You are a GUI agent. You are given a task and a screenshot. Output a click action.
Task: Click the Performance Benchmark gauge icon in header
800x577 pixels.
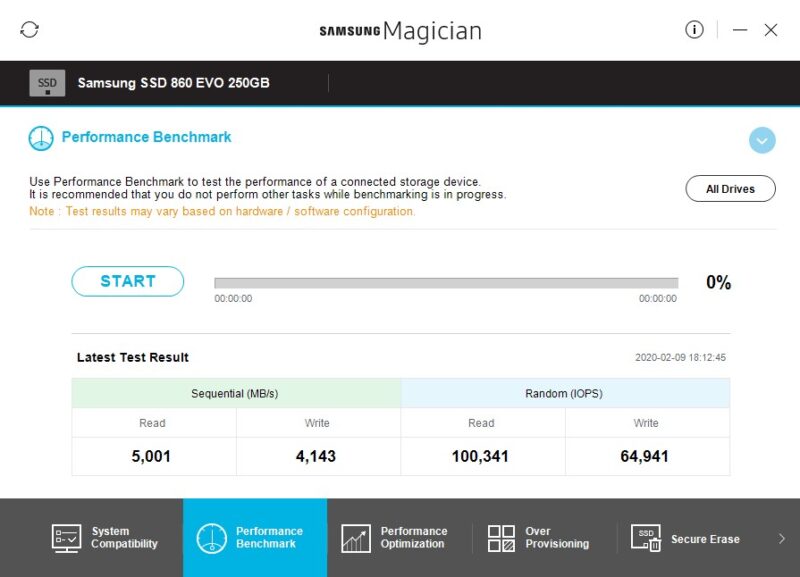click(39, 137)
